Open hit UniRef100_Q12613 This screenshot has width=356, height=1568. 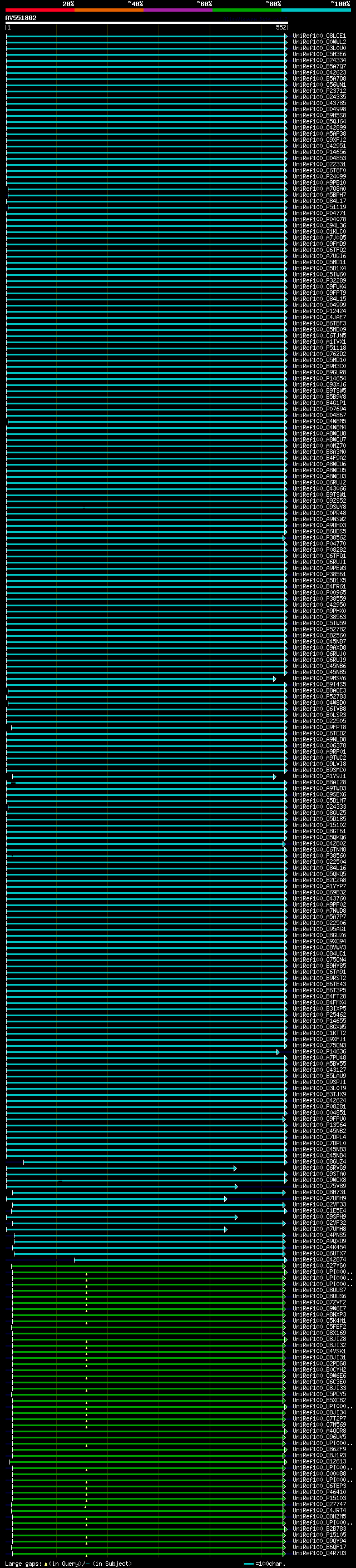click(x=319, y=1461)
